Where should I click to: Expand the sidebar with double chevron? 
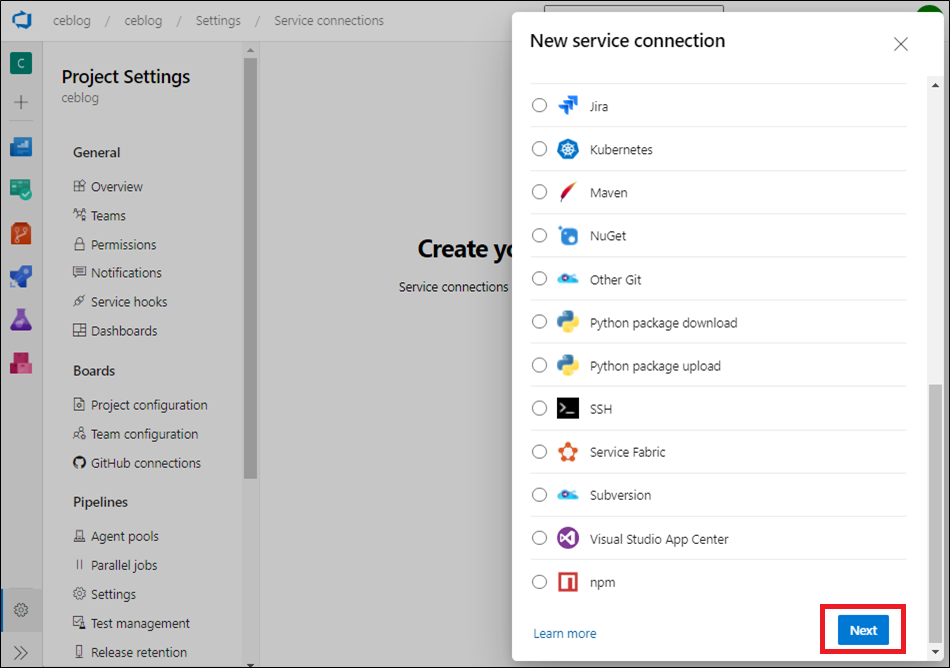[21, 652]
